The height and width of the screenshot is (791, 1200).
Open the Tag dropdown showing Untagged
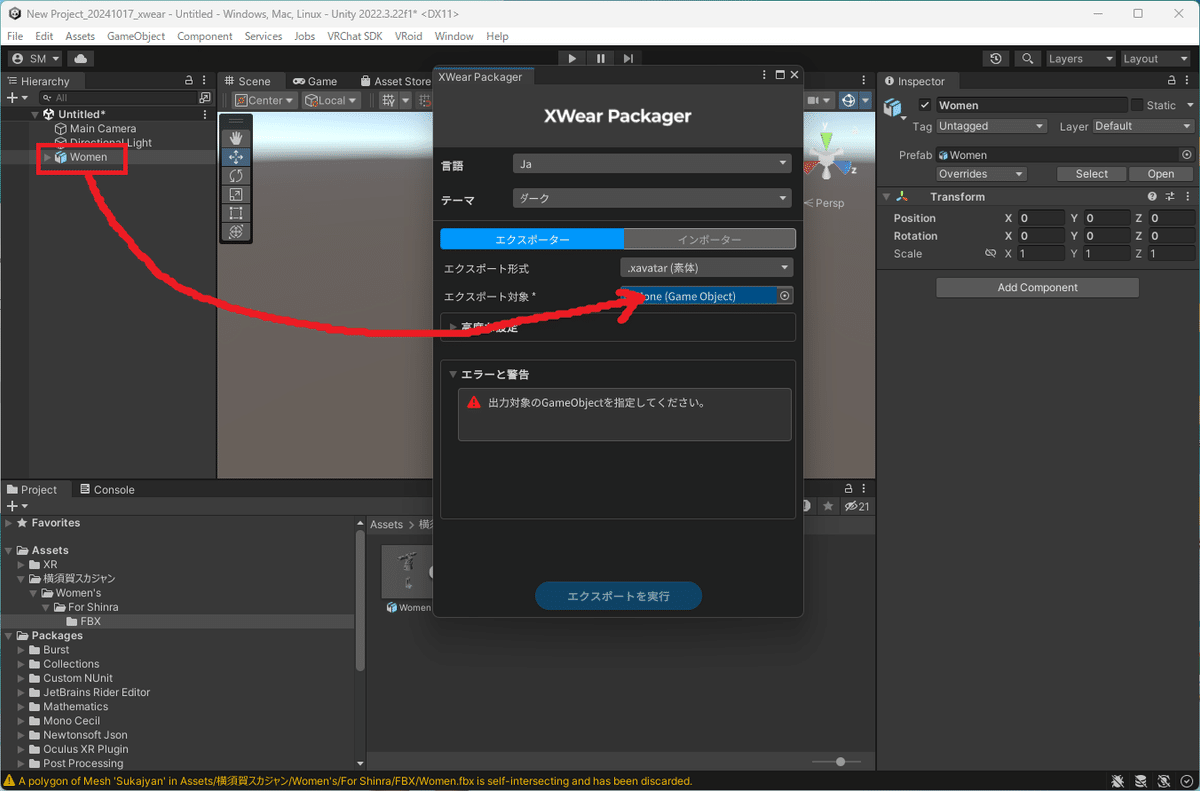tap(991, 126)
